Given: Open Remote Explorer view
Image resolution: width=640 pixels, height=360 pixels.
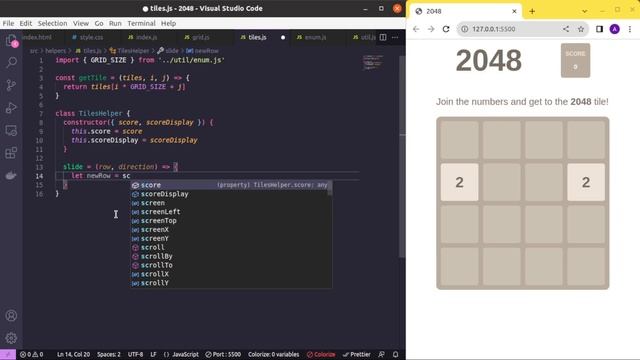Looking at the screenshot, I should [11, 131].
